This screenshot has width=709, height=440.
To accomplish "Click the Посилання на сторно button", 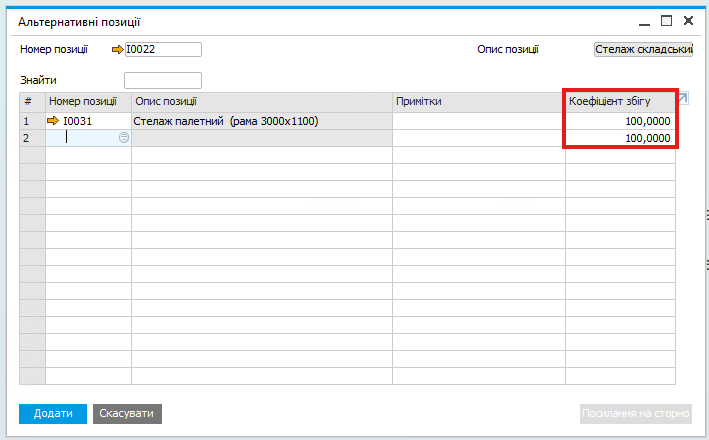I will [636, 414].
